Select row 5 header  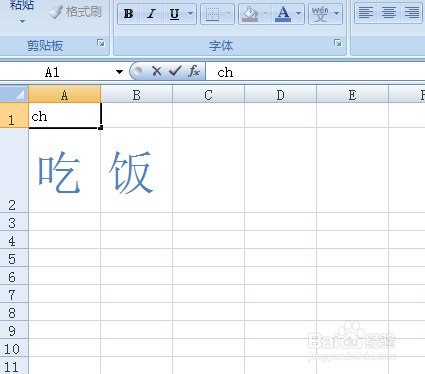coord(14,258)
